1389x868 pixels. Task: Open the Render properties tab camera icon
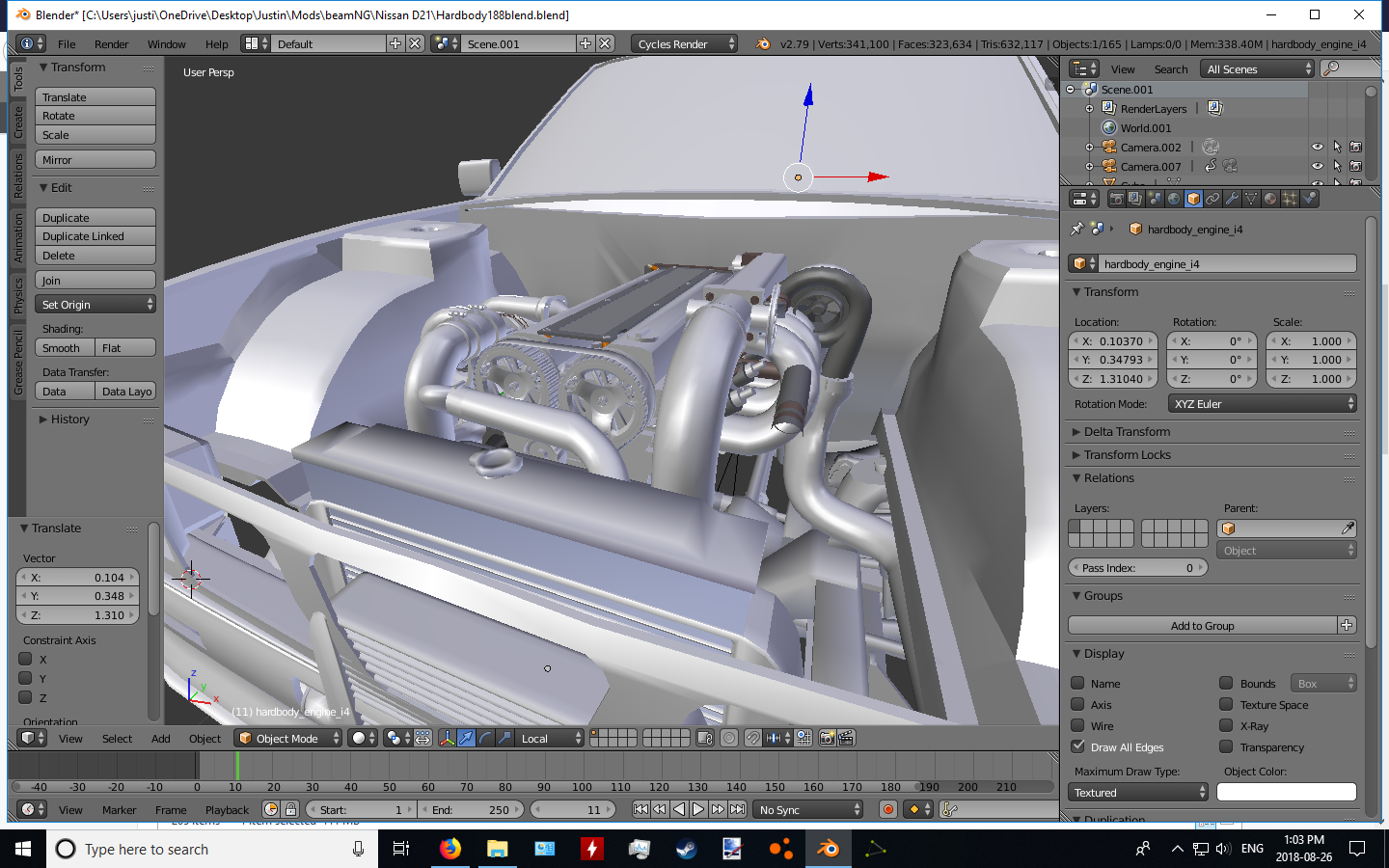tap(1116, 199)
